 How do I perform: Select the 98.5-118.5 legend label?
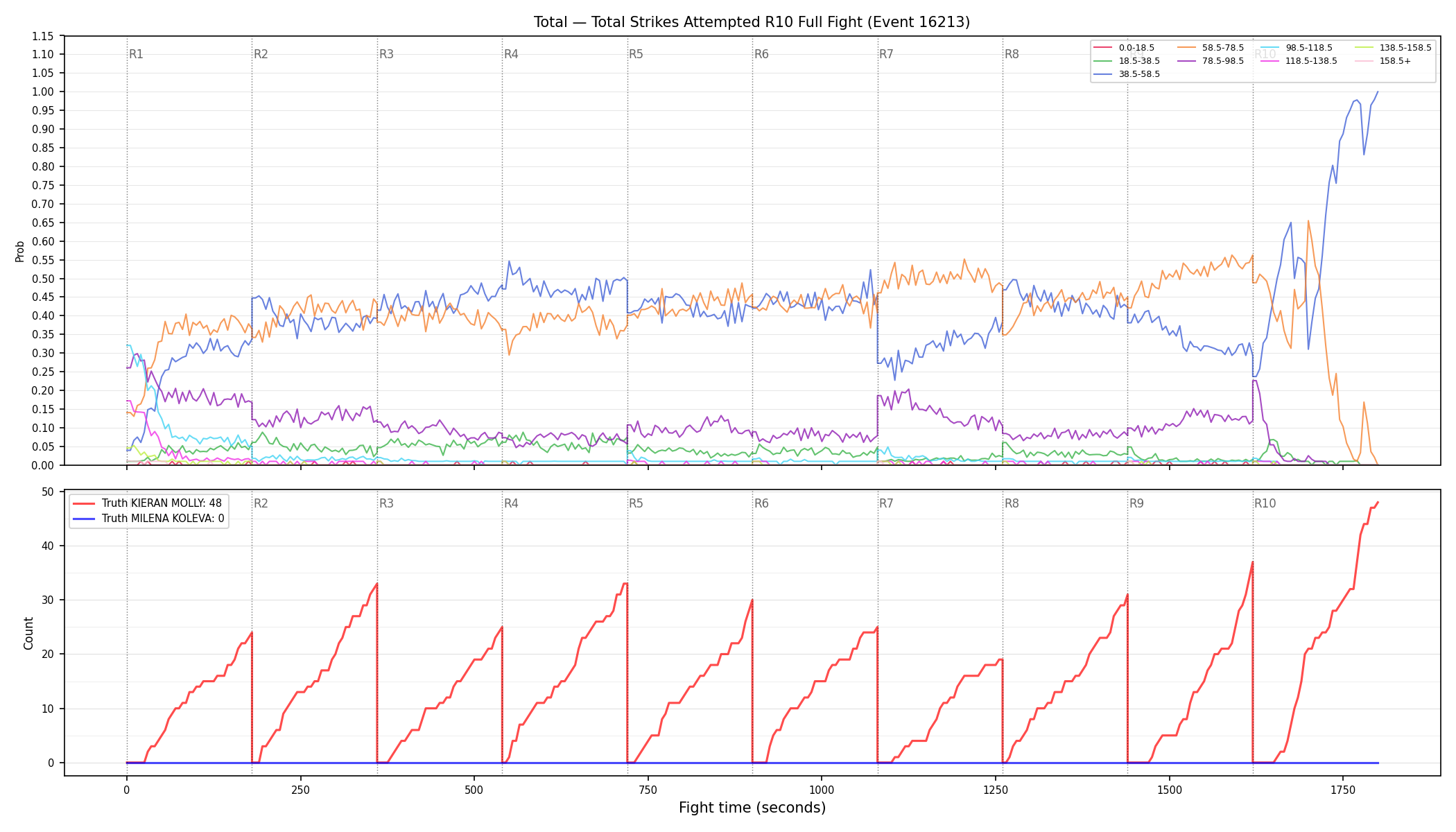(1309, 48)
